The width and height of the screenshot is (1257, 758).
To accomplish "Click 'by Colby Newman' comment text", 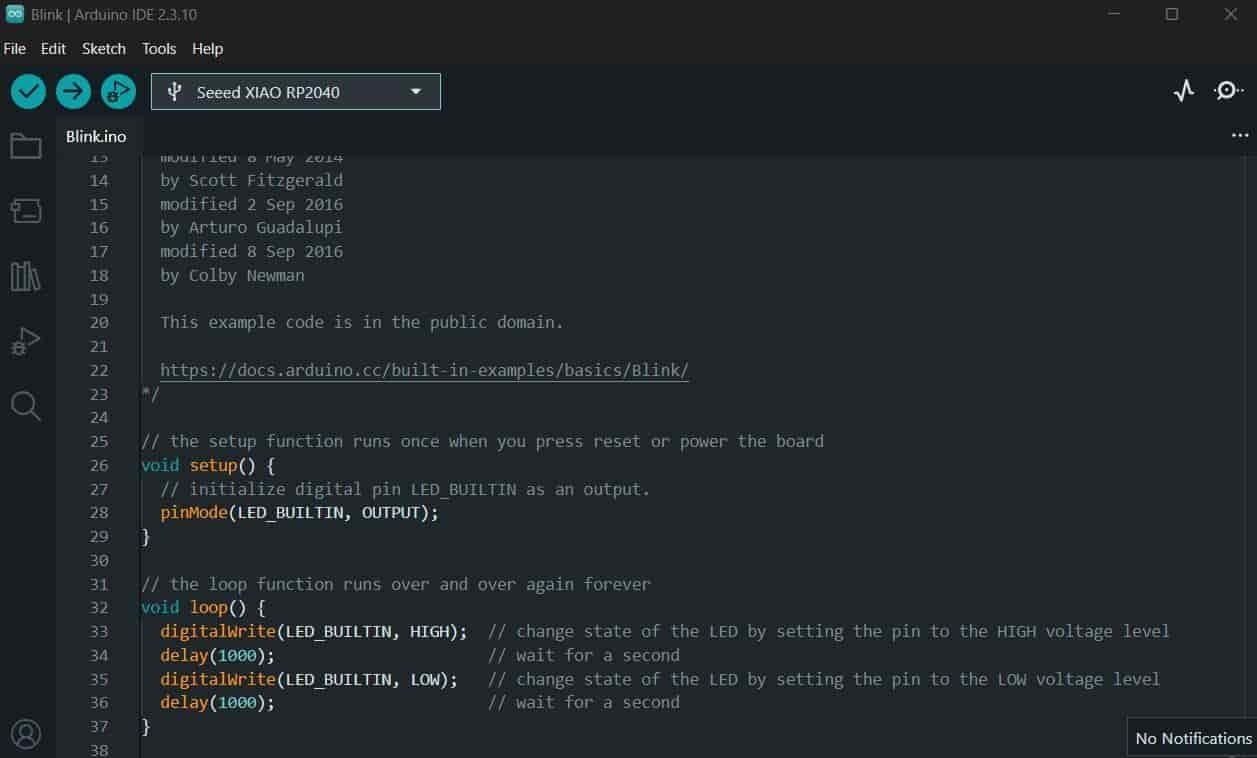I will click(232, 275).
